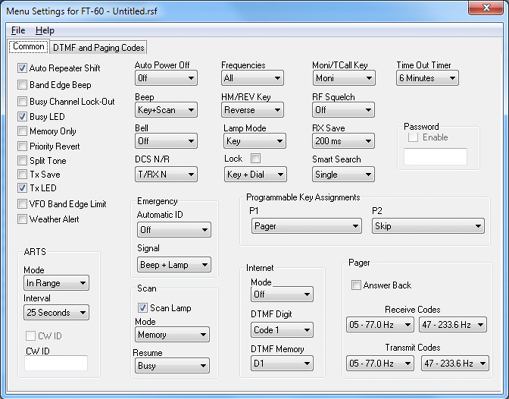Expand the HM/REV Key dropdown
509x399 pixels.
tap(252, 110)
